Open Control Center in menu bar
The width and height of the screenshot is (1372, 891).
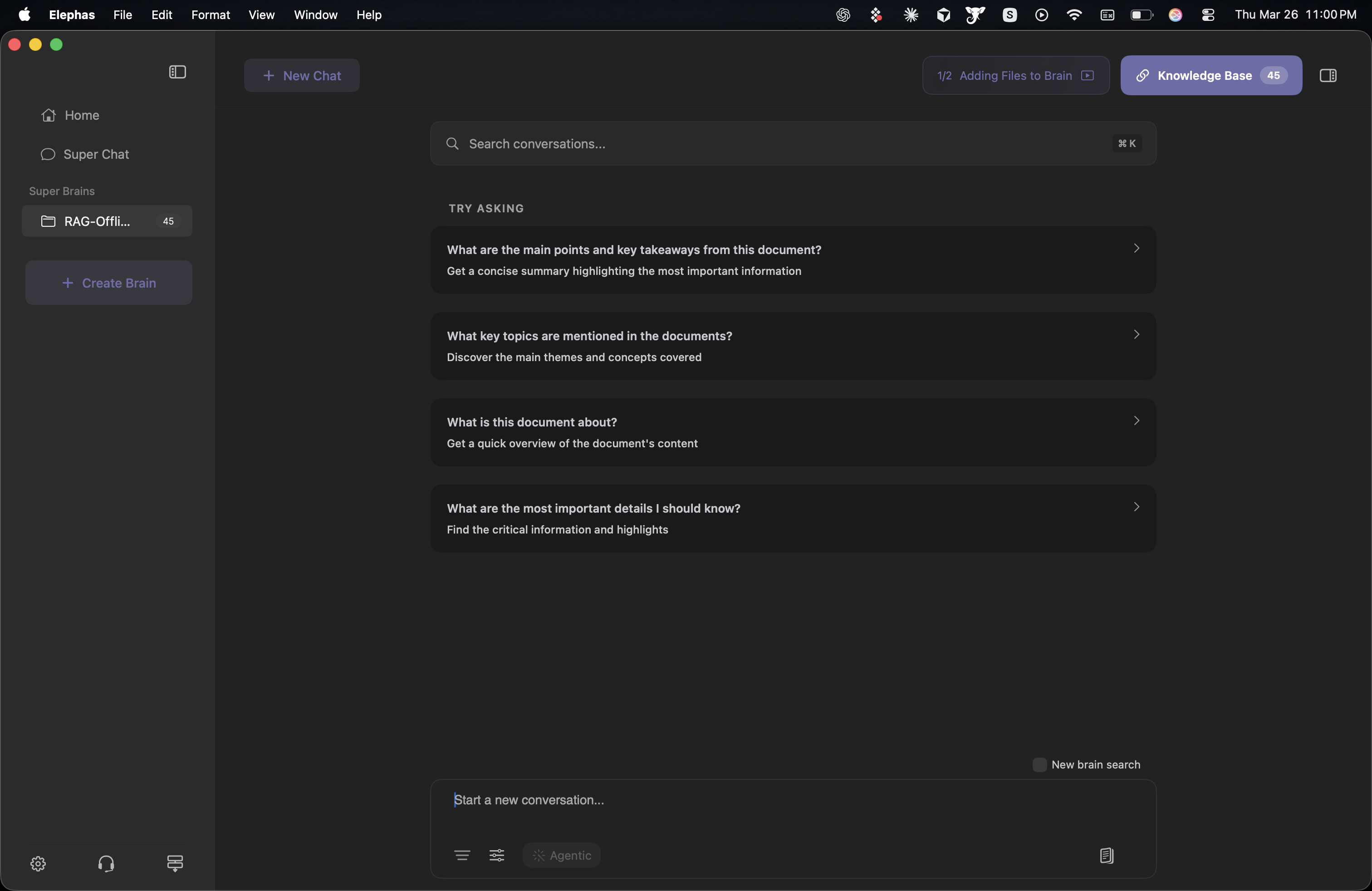pyautogui.click(x=1208, y=15)
